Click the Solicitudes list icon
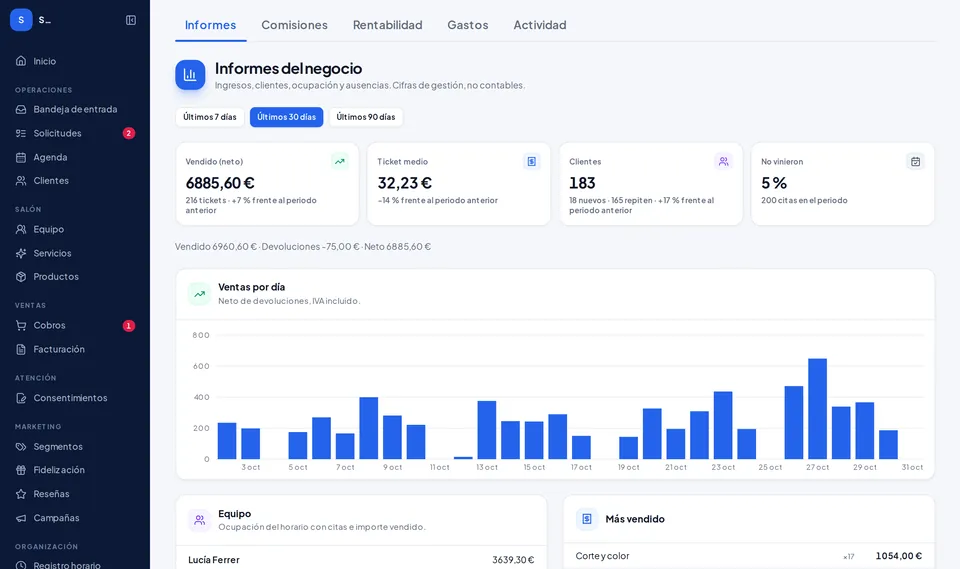960x569 pixels. coord(21,133)
